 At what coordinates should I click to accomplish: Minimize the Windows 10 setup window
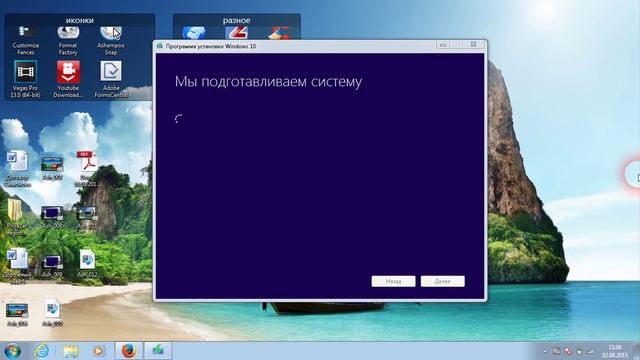443,44
